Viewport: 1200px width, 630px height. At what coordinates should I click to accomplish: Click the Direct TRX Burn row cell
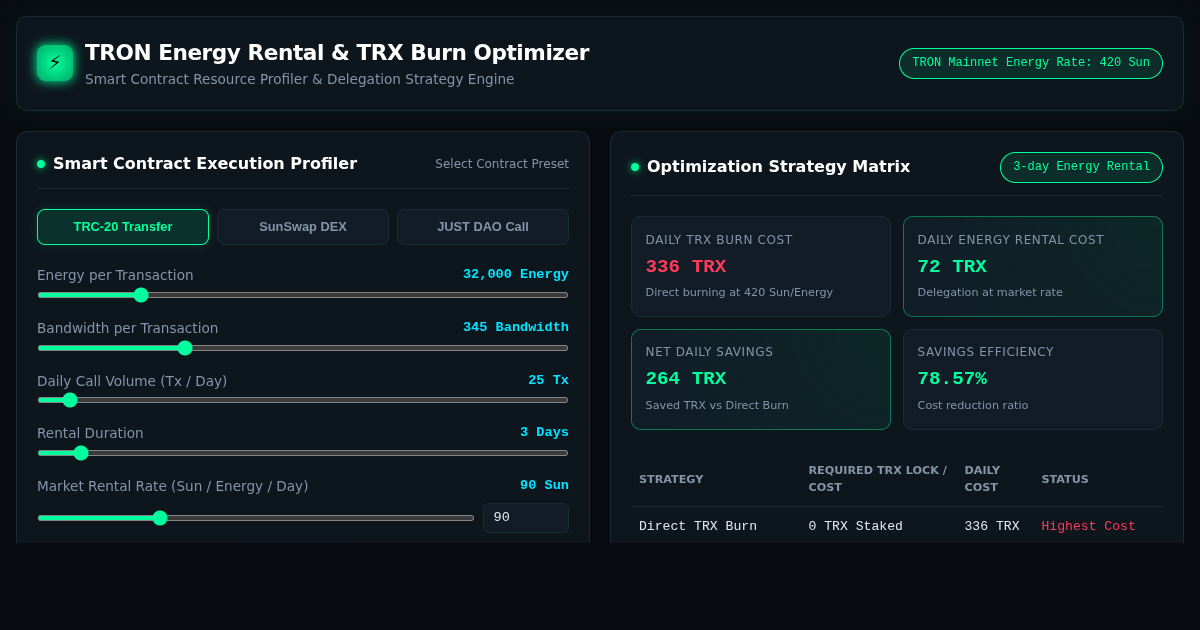698,526
